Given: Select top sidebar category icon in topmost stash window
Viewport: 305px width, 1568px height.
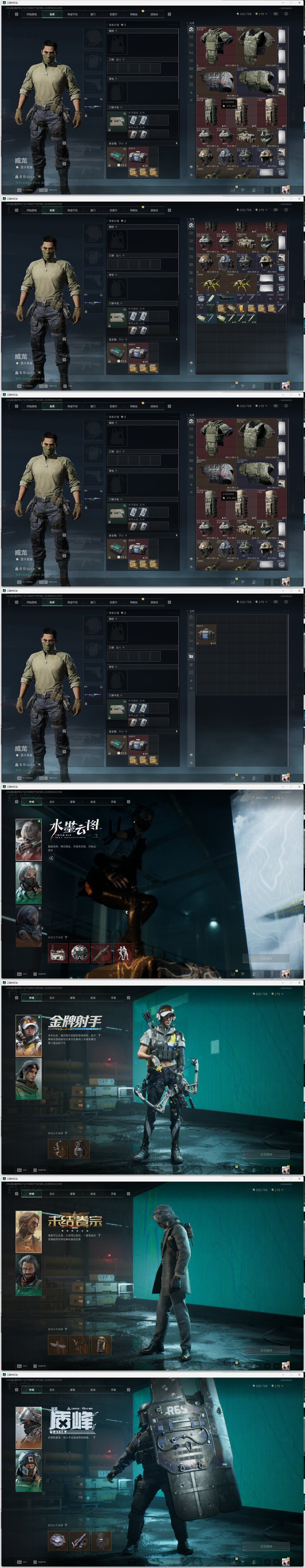Looking at the screenshot, I should tap(191, 29).
